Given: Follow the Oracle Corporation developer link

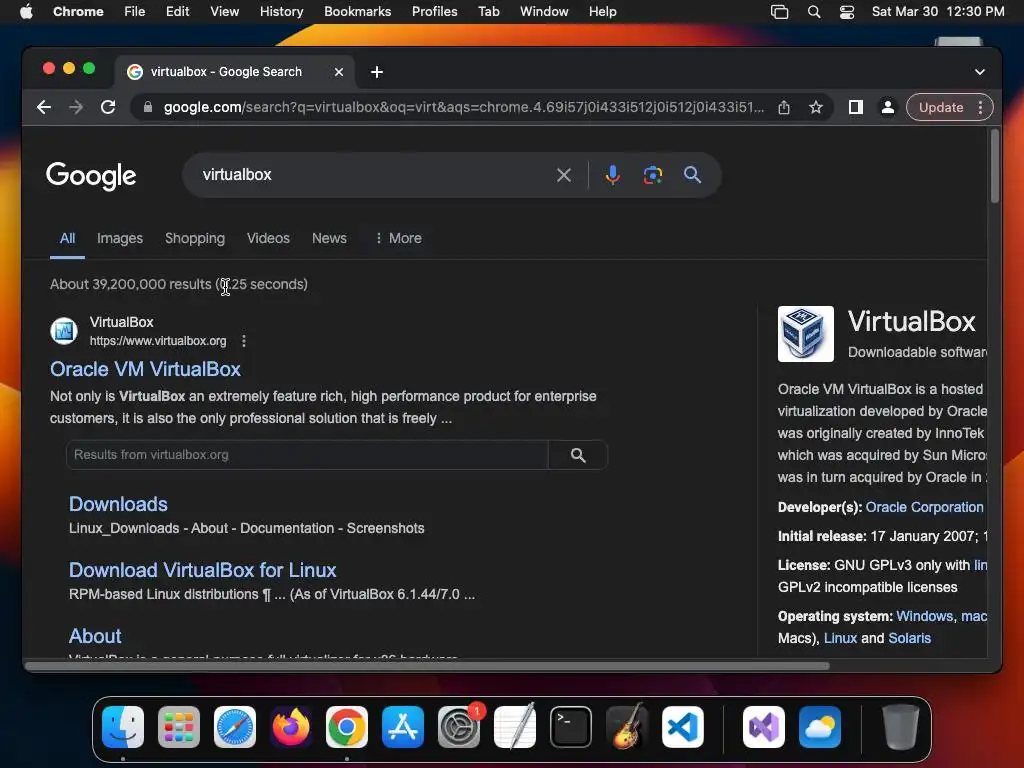Looking at the screenshot, I should point(924,507).
